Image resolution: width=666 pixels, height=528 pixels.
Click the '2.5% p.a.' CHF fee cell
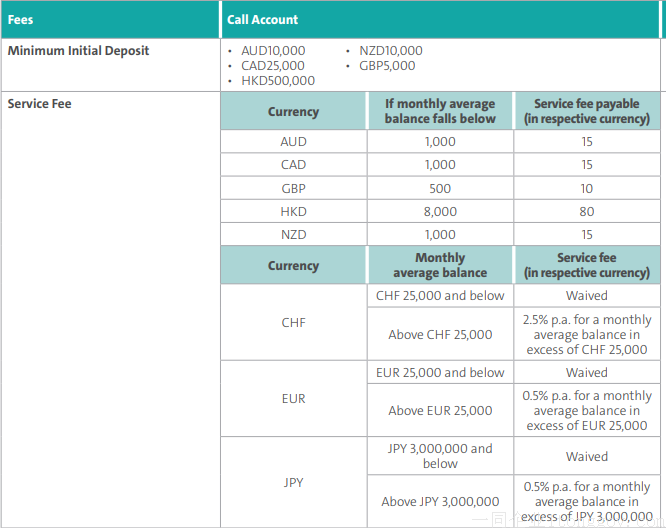[587, 334]
